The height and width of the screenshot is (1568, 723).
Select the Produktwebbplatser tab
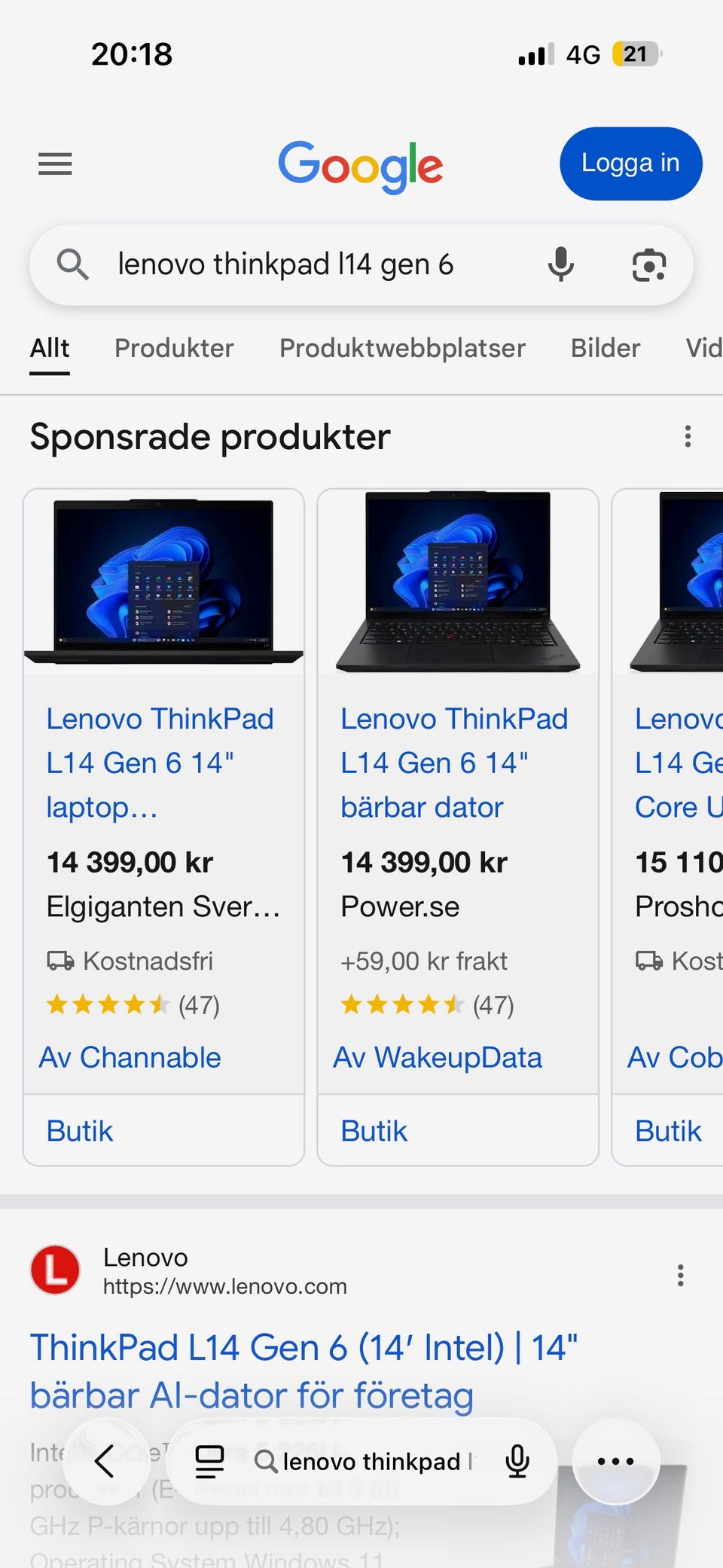click(402, 348)
